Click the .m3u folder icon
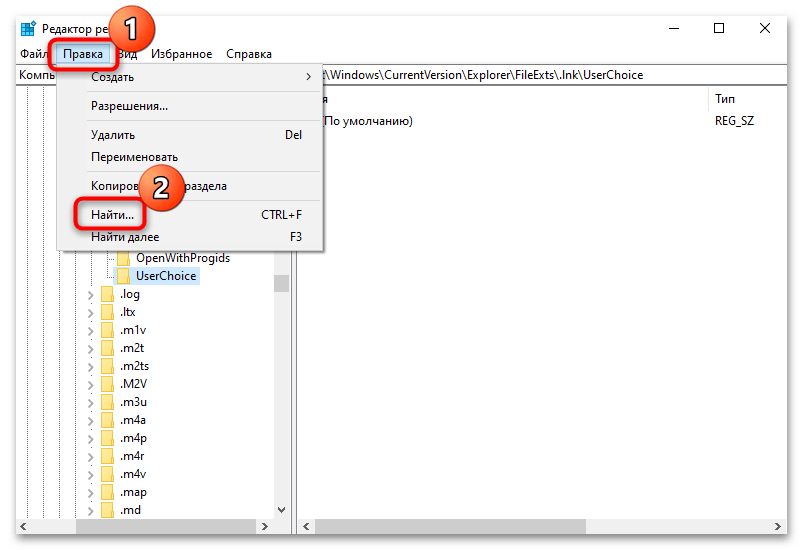 click(107, 402)
